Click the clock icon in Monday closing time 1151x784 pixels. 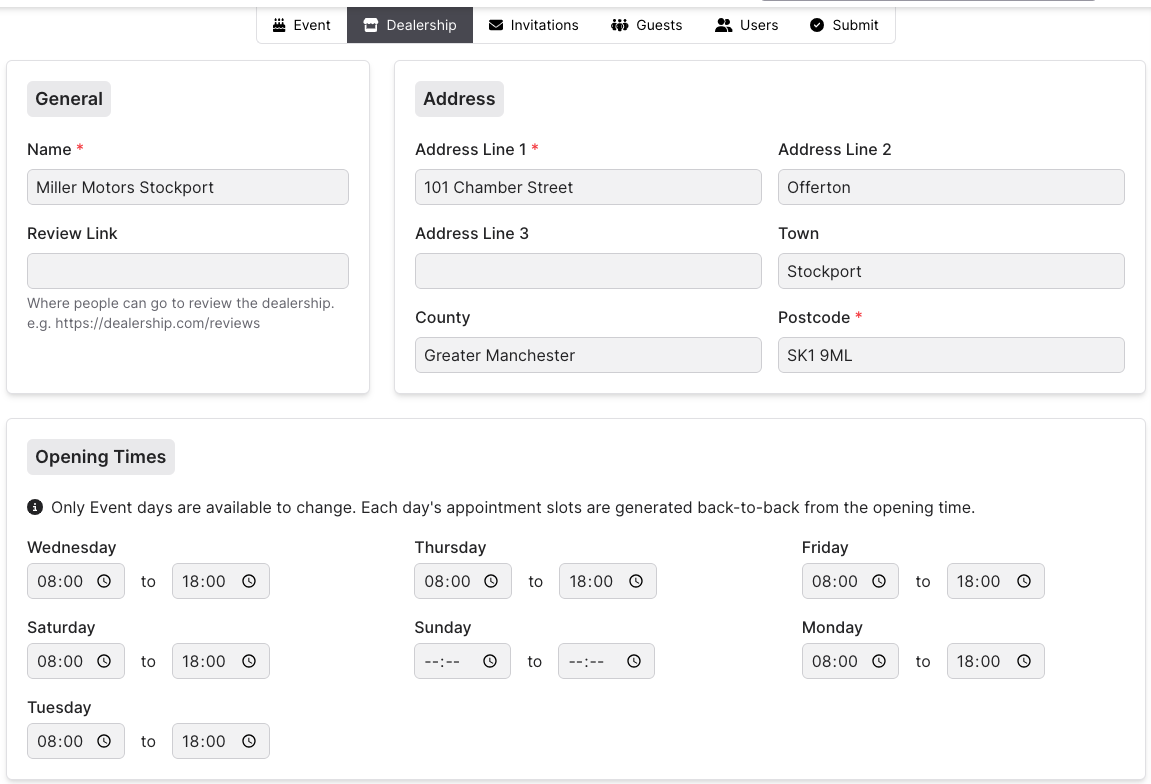point(1024,661)
